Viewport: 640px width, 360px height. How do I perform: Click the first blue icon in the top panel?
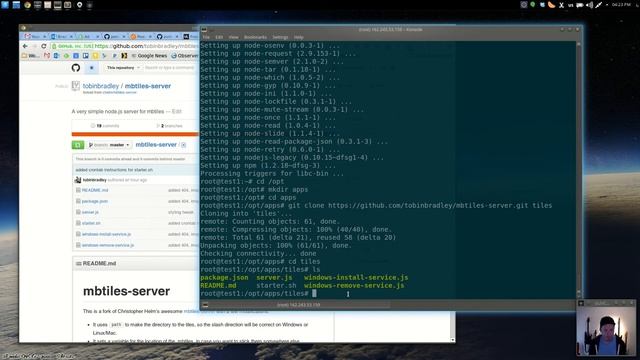click(5, 5)
